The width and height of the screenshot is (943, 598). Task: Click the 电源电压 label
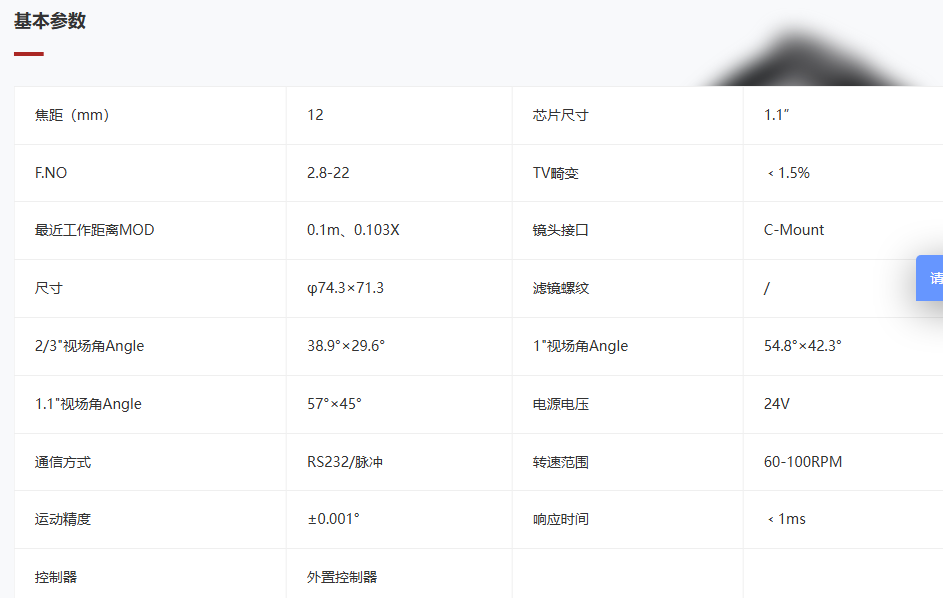[x=561, y=404]
